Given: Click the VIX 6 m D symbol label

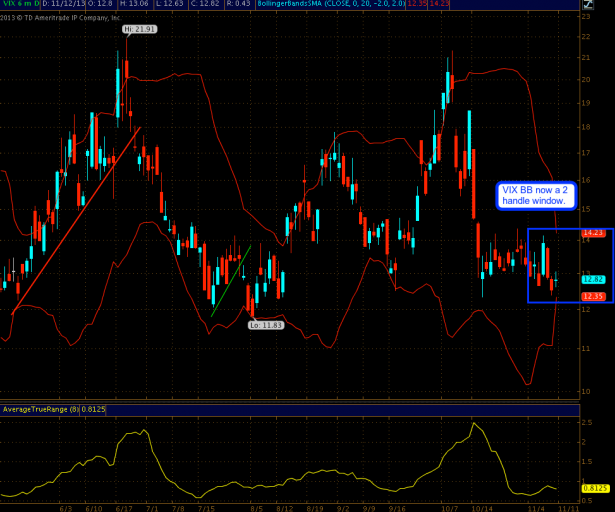Looking at the screenshot, I should (x=20, y=5).
